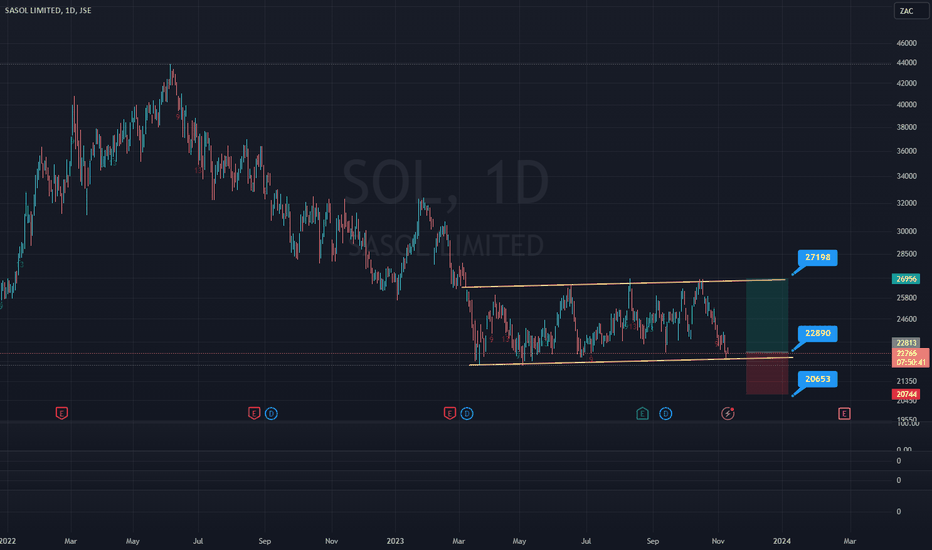This screenshot has height=550, width=932.
Task: Select the green profit zone of long position
Action: (x=767, y=316)
